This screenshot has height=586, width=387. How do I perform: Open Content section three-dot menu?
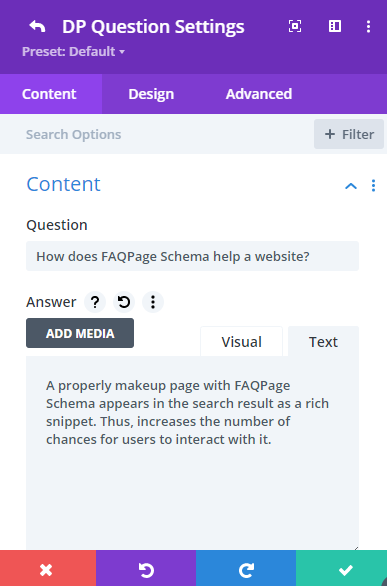(373, 185)
